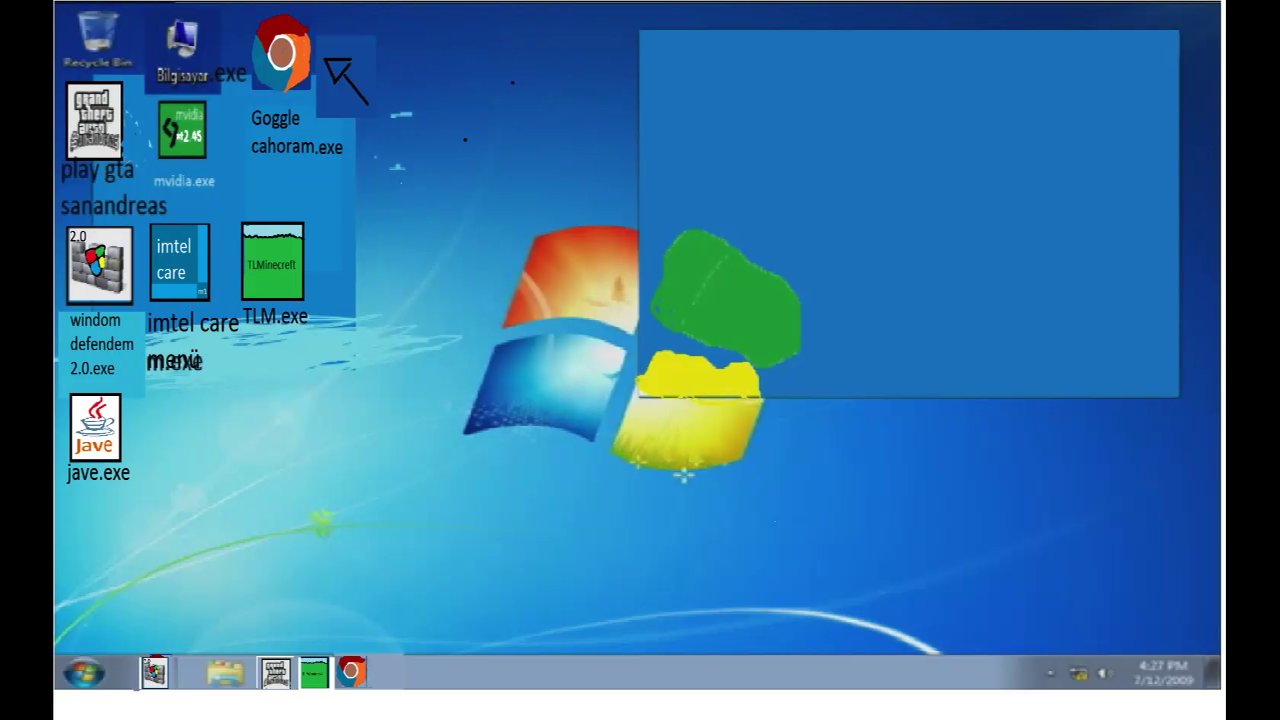Open the imtel care program

click(179, 260)
